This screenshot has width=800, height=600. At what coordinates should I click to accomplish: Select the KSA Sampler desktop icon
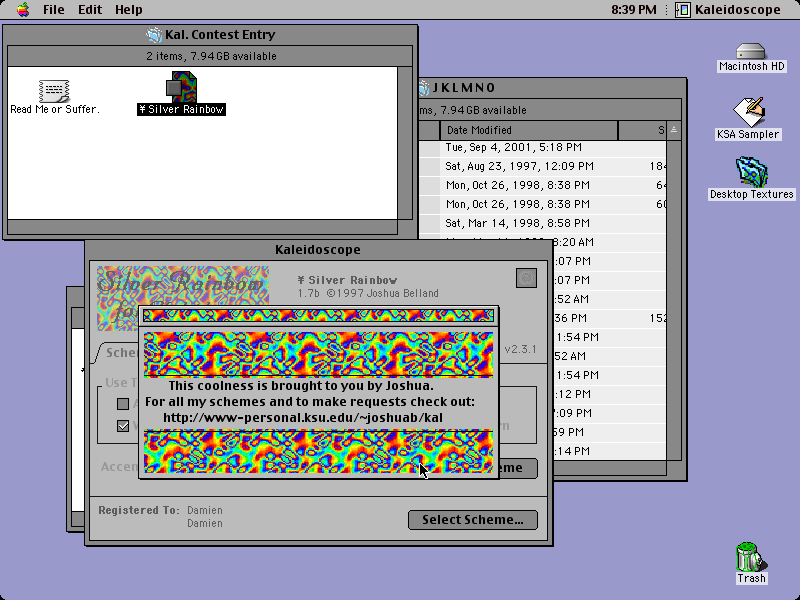[x=748, y=112]
